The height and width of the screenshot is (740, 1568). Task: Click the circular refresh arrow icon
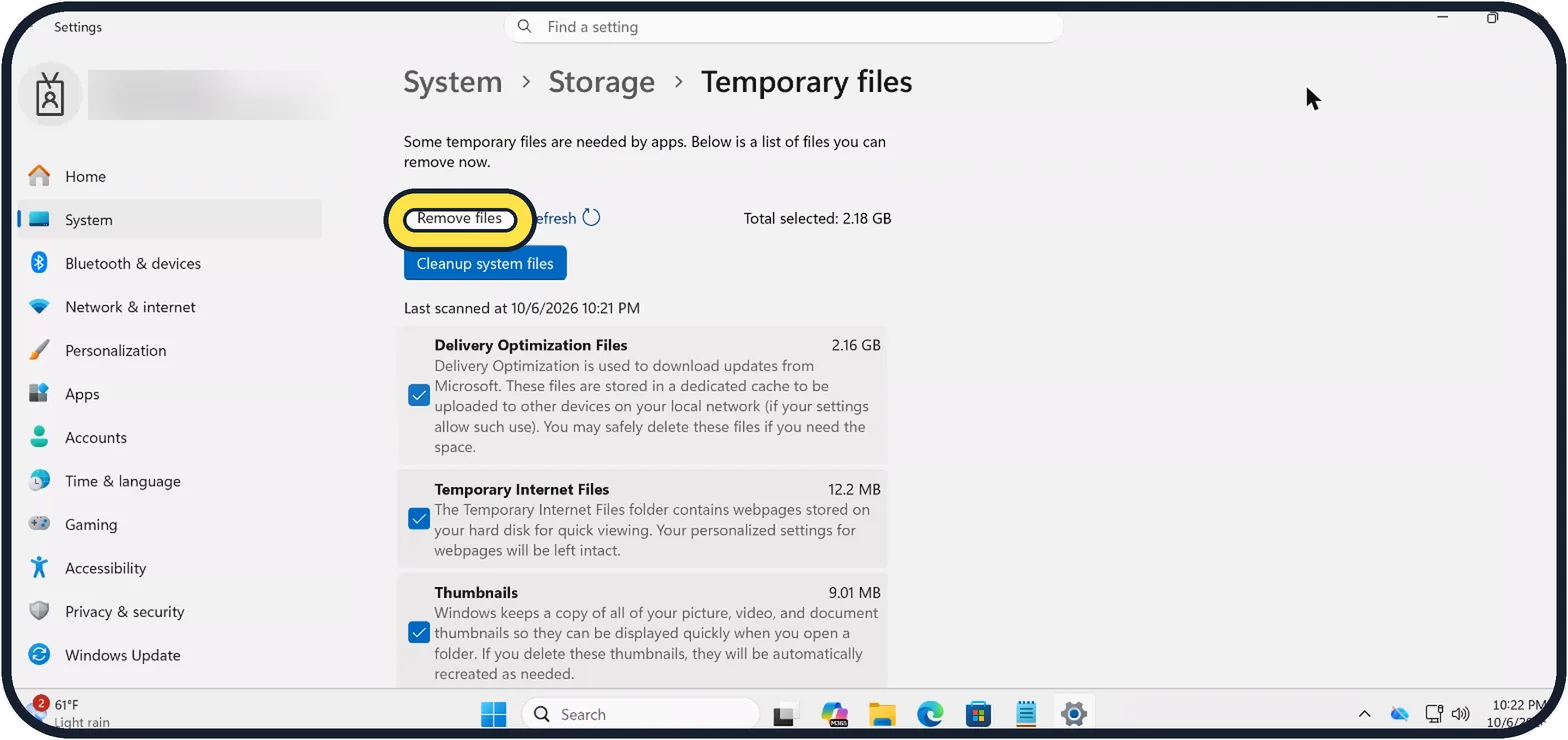[591, 218]
